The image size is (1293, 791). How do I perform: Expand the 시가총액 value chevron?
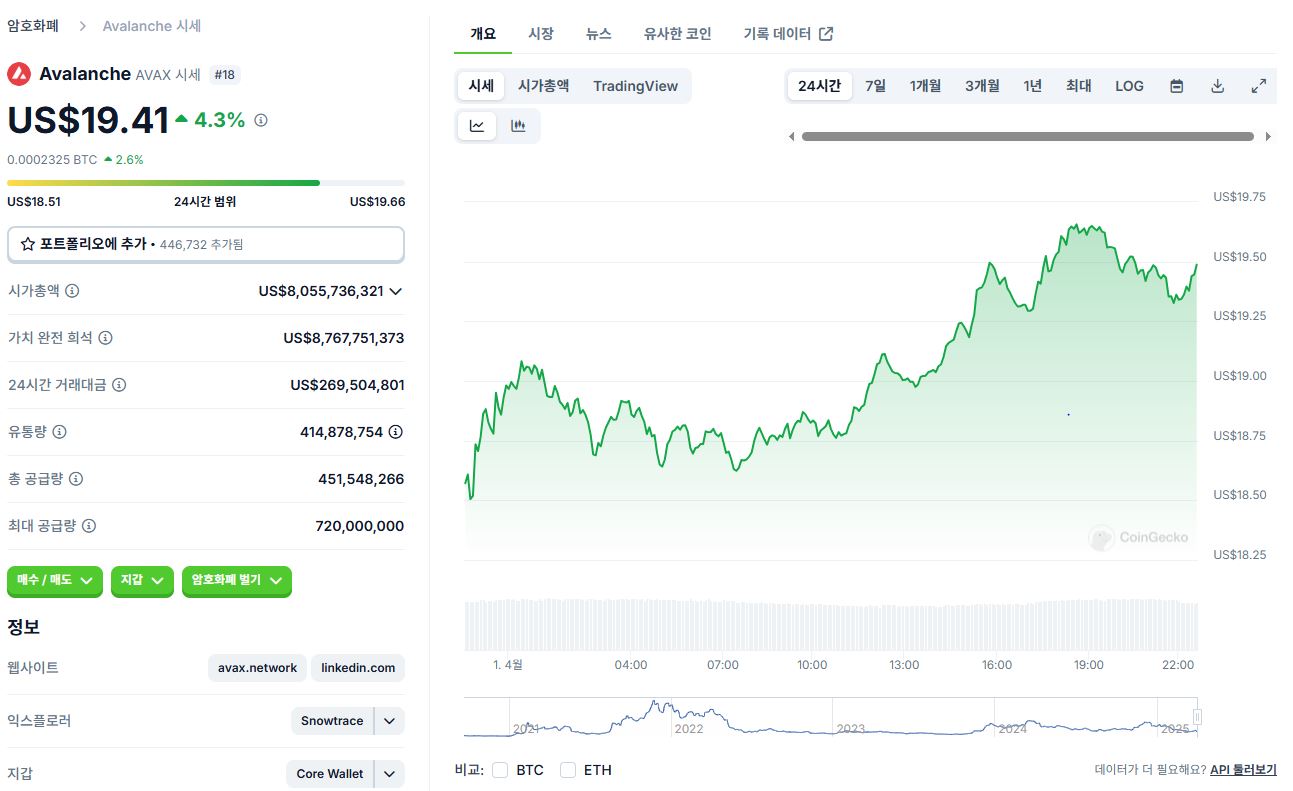(396, 291)
